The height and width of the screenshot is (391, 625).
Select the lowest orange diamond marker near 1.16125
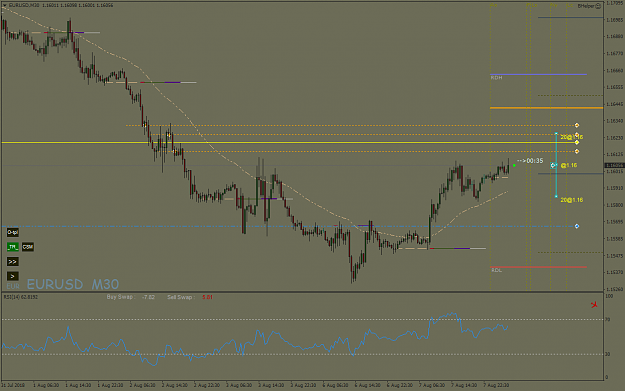[x=577, y=151]
